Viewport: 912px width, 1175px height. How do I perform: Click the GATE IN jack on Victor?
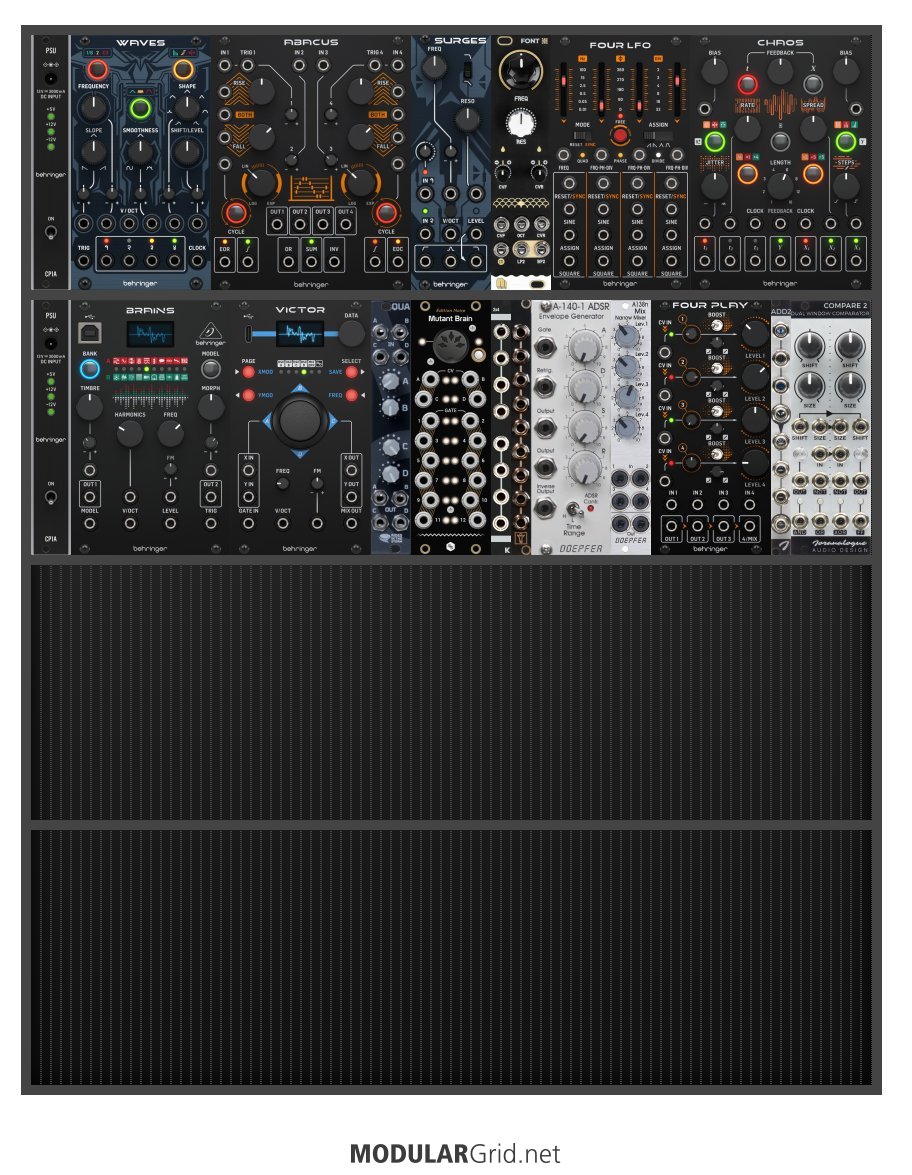click(x=248, y=524)
